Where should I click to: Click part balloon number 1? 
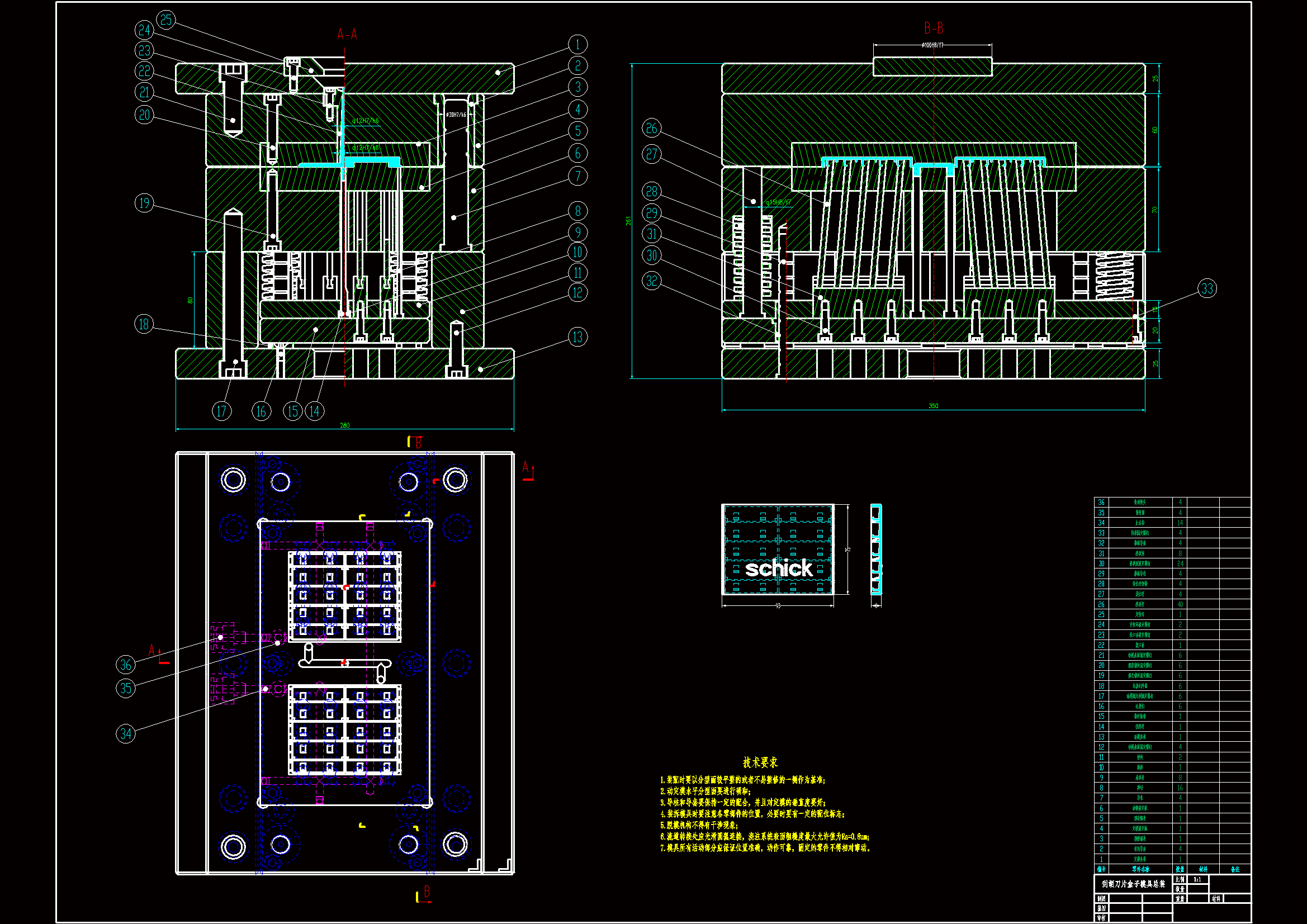click(577, 44)
